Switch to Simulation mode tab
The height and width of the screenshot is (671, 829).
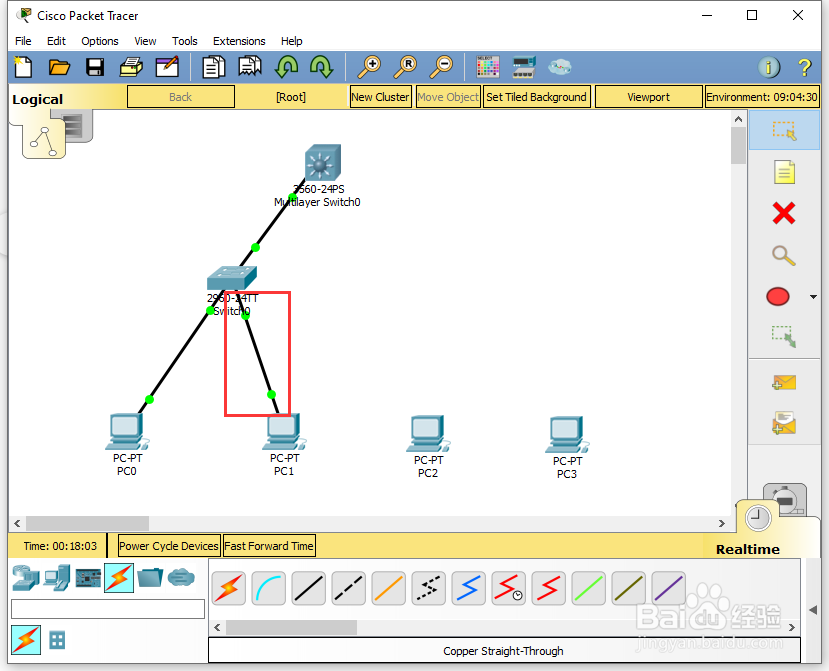point(788,497)
